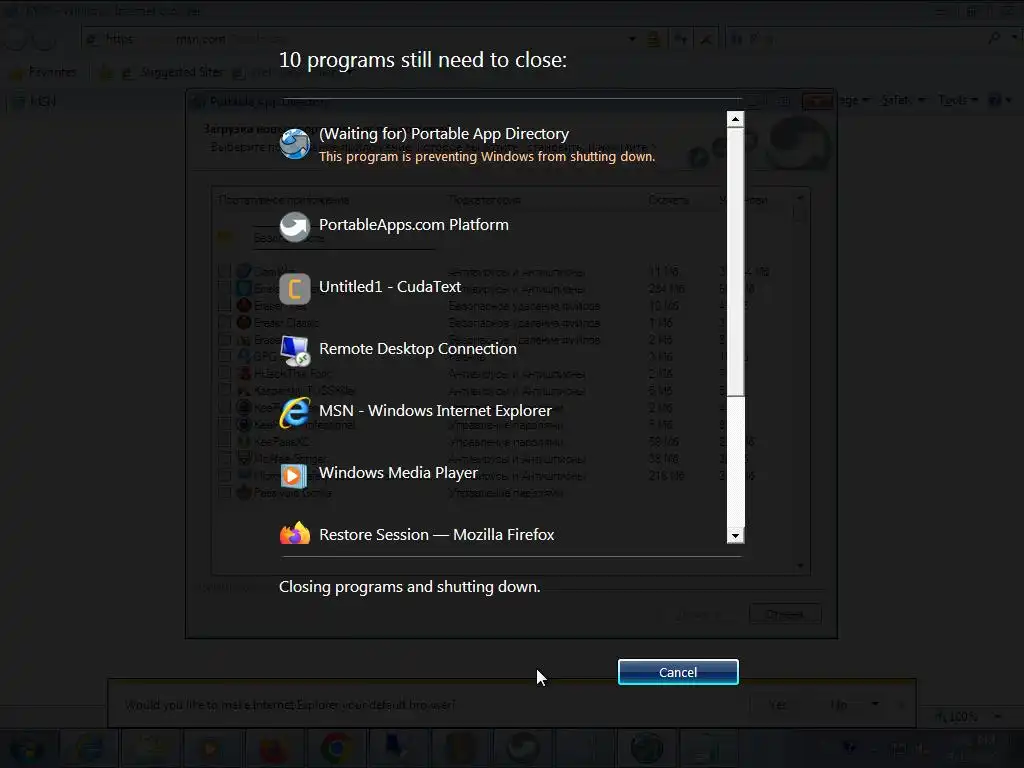Image resolution: width=1024 pixels, height=768 pixels.
Task: Click the CudaText orange C icon
Action: (295, 289)
